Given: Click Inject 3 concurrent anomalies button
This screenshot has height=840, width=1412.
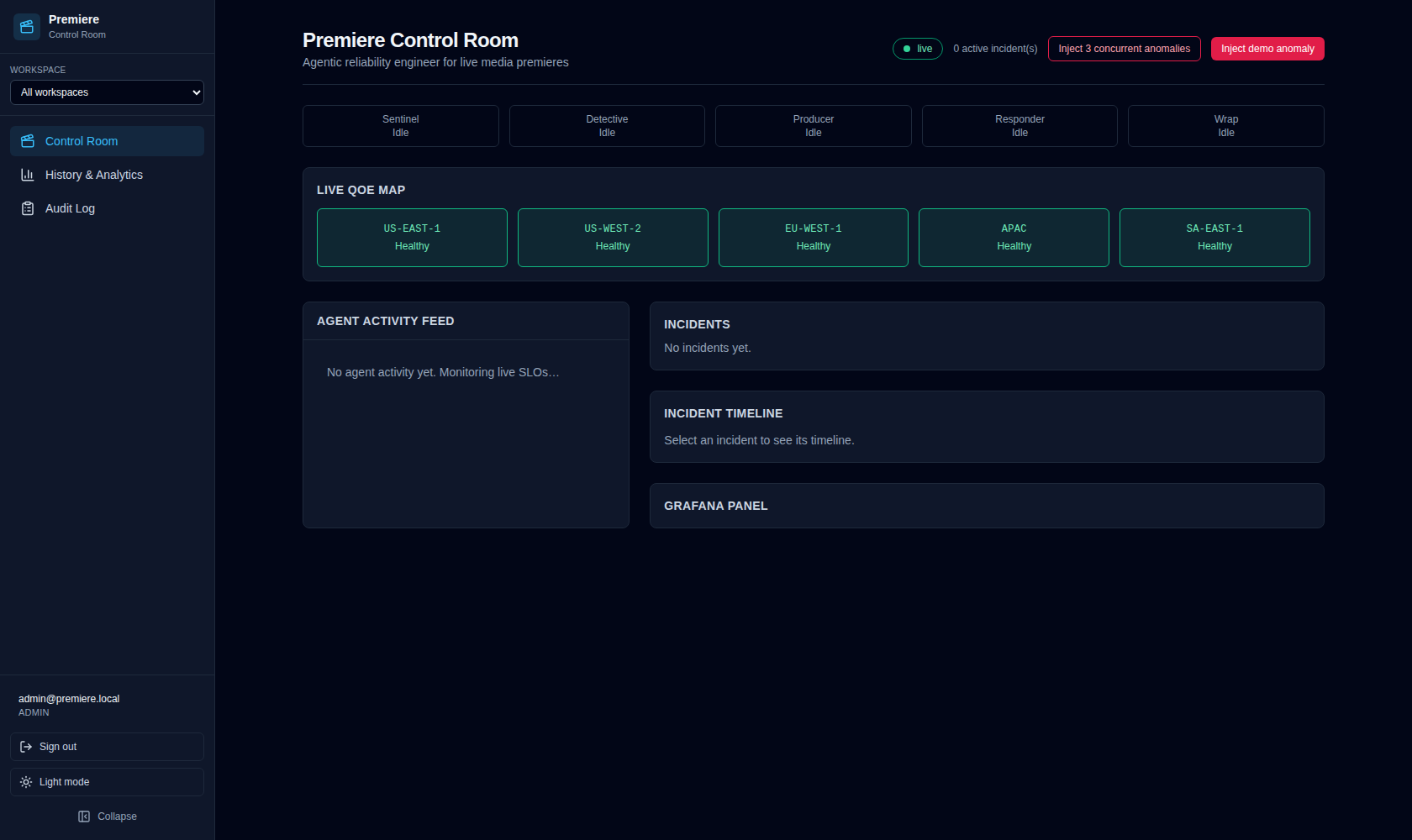Looking at the screenshot, I should pyautogui.click(x=1124, y=49).
